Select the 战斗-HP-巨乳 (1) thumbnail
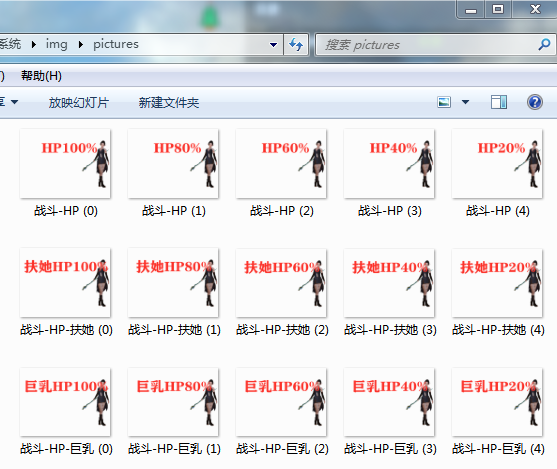This screenshot has width=557, height=469. pos(173,402)
